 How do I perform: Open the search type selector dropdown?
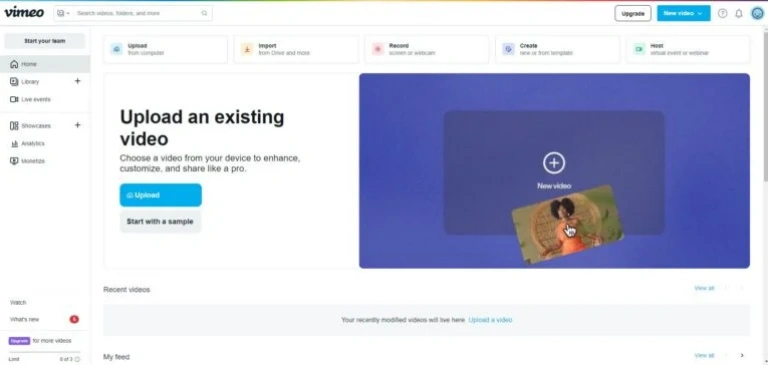point(63,13)
